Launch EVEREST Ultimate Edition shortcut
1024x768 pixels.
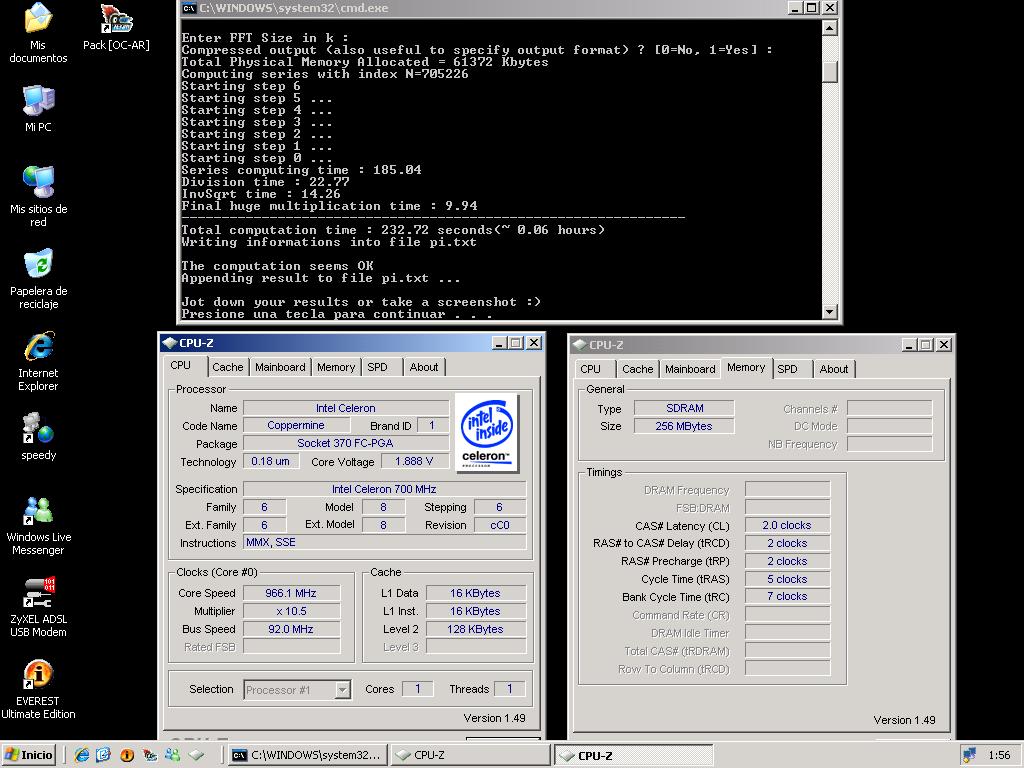(39, 690)
